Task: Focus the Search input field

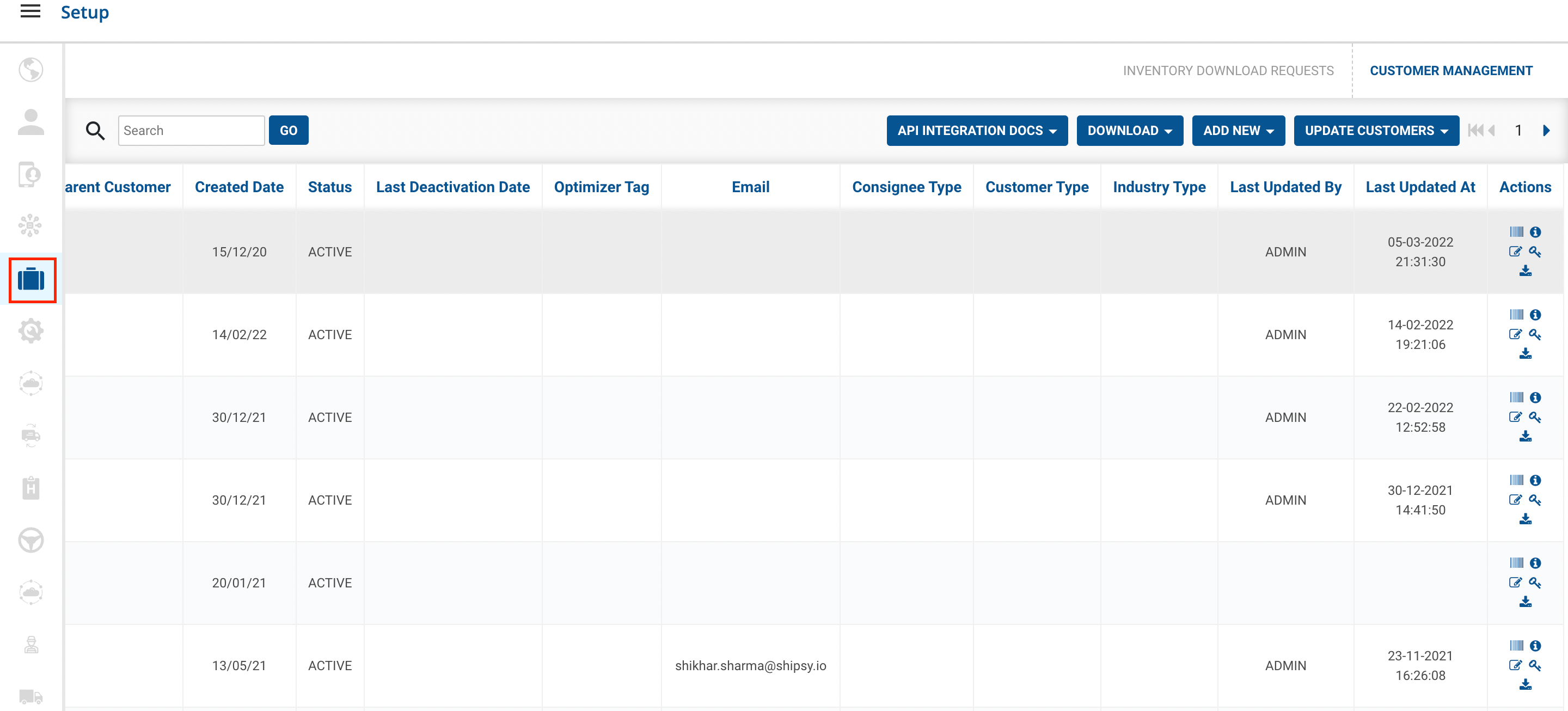Action: point(191,130)
